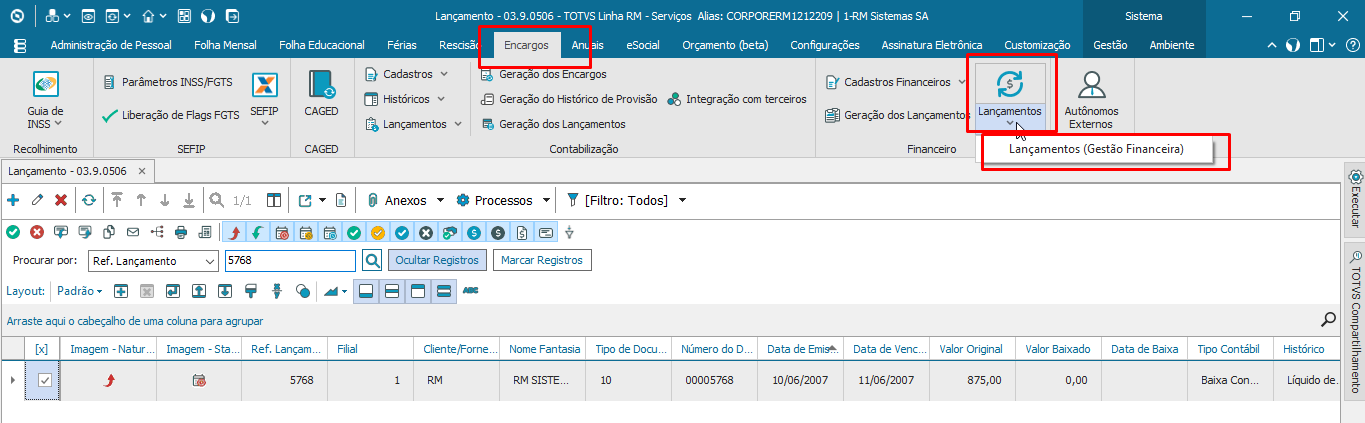1365x423 pixels.
Task: Click Geração do Histórico de Provisão
Action: [x=569, y=99]
